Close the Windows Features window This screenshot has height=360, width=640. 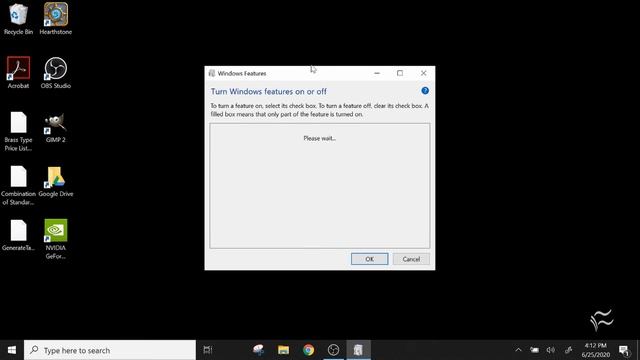423,73
